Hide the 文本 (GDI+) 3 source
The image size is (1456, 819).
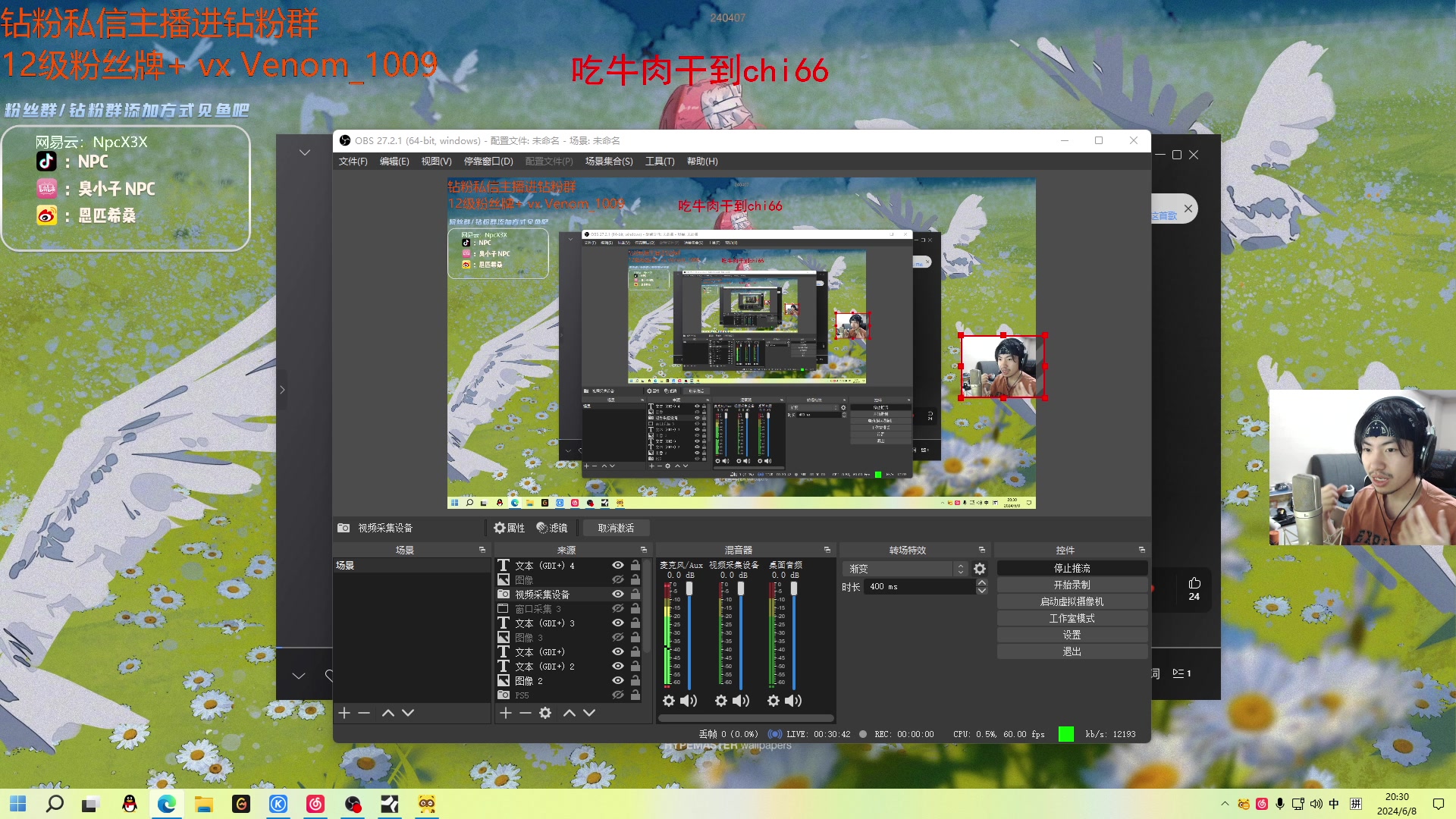click(x=618, y=623)
